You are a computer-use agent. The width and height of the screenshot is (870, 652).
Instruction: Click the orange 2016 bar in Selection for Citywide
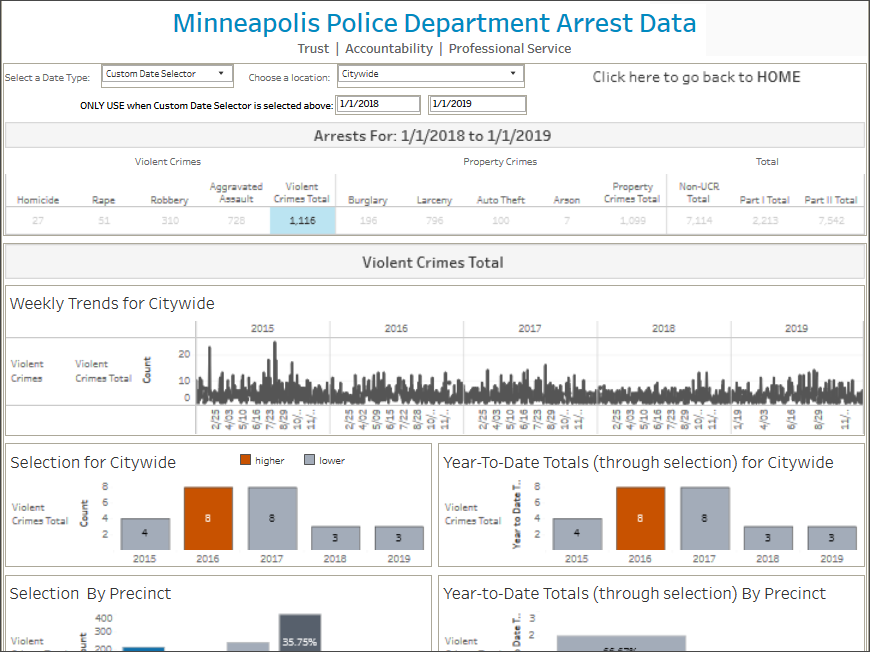(208, 518)
